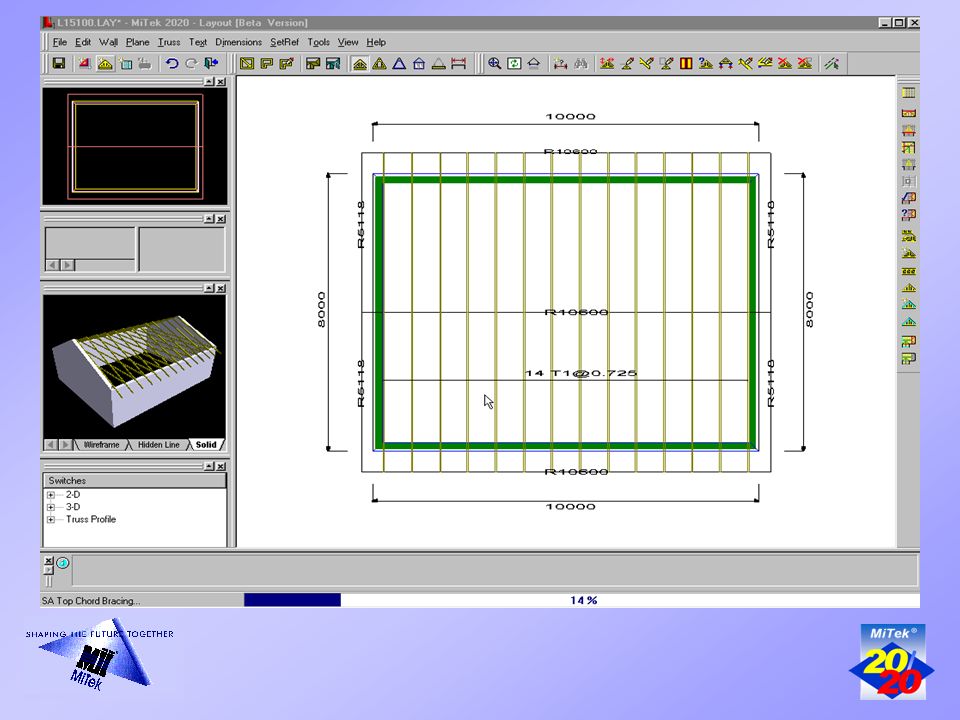
Task: Switch to the Wireframe tab
Action: 101,445
